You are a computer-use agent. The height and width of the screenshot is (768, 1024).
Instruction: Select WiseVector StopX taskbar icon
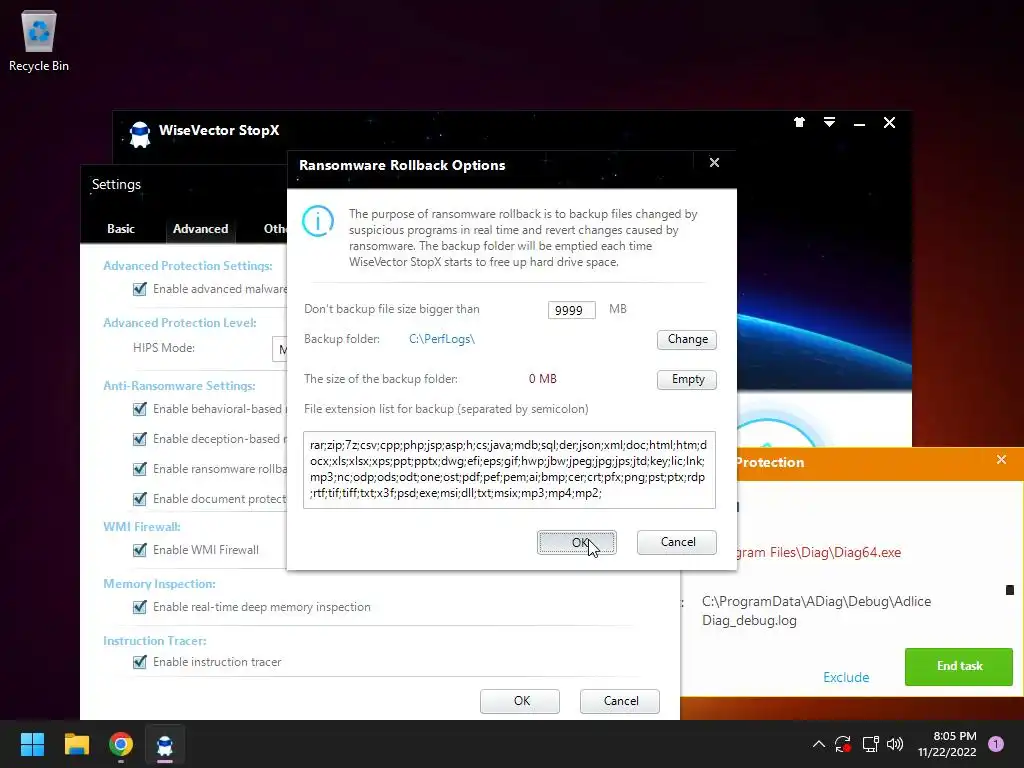[165, 744]
